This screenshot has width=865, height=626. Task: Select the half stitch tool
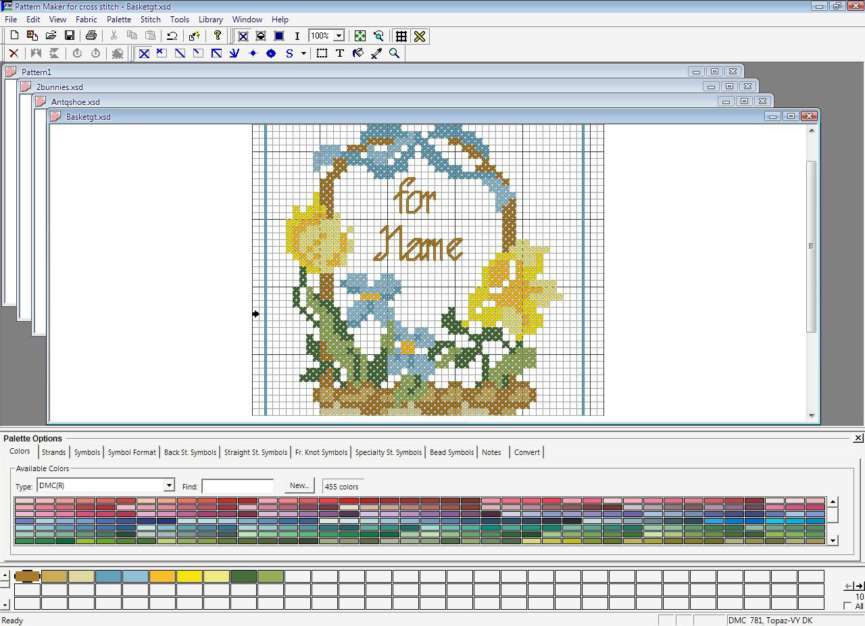[x=177, y=54]
